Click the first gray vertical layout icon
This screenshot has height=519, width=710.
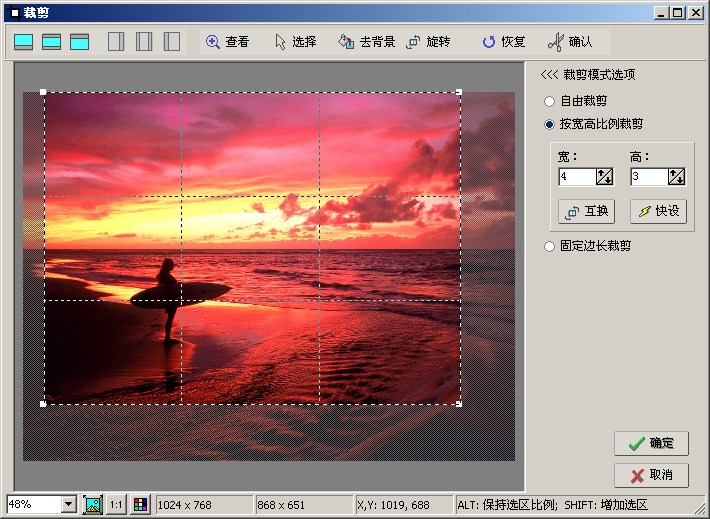tap(116, 42)
